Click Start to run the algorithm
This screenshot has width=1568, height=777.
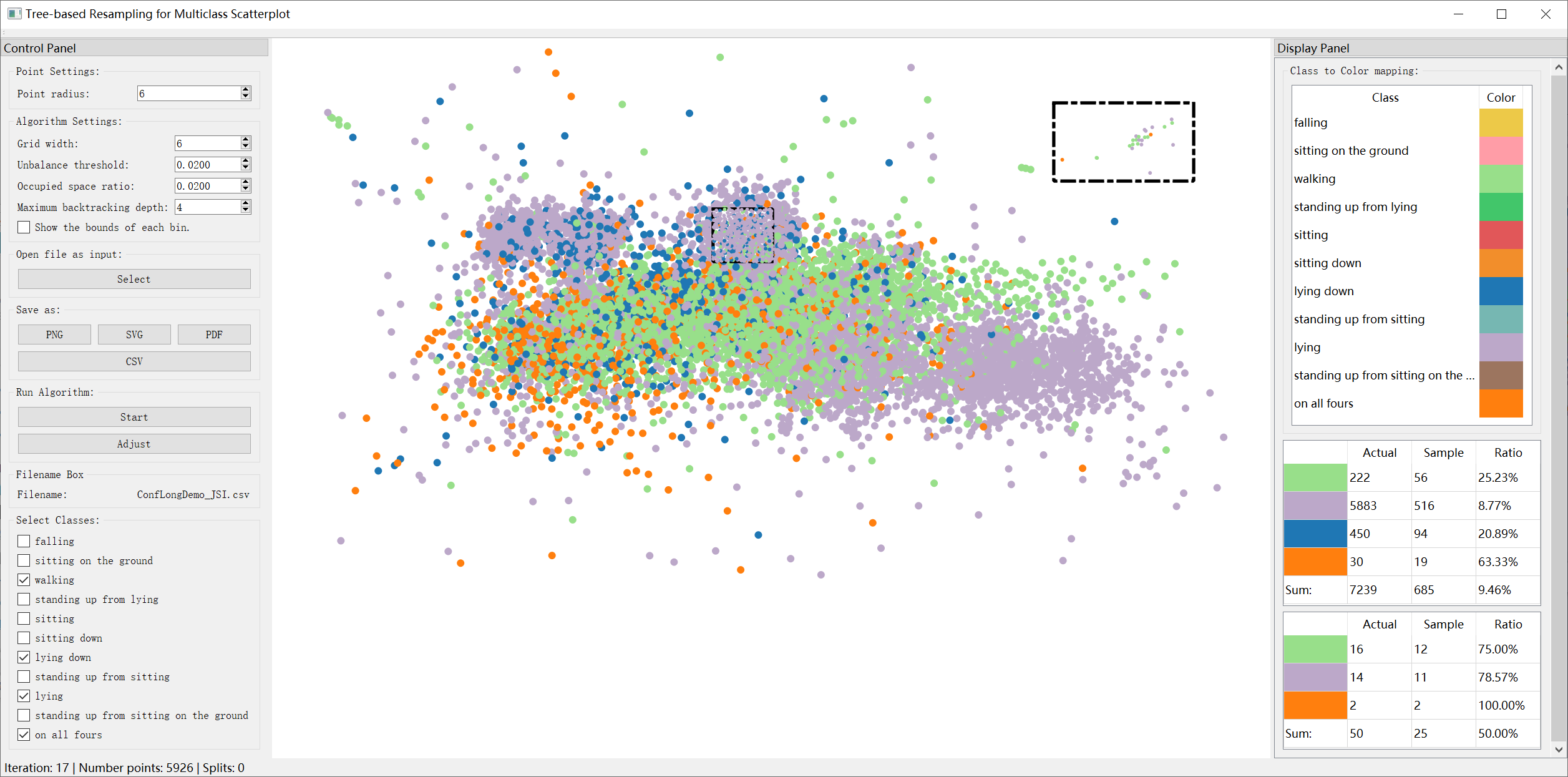click(x=134, y=417)
